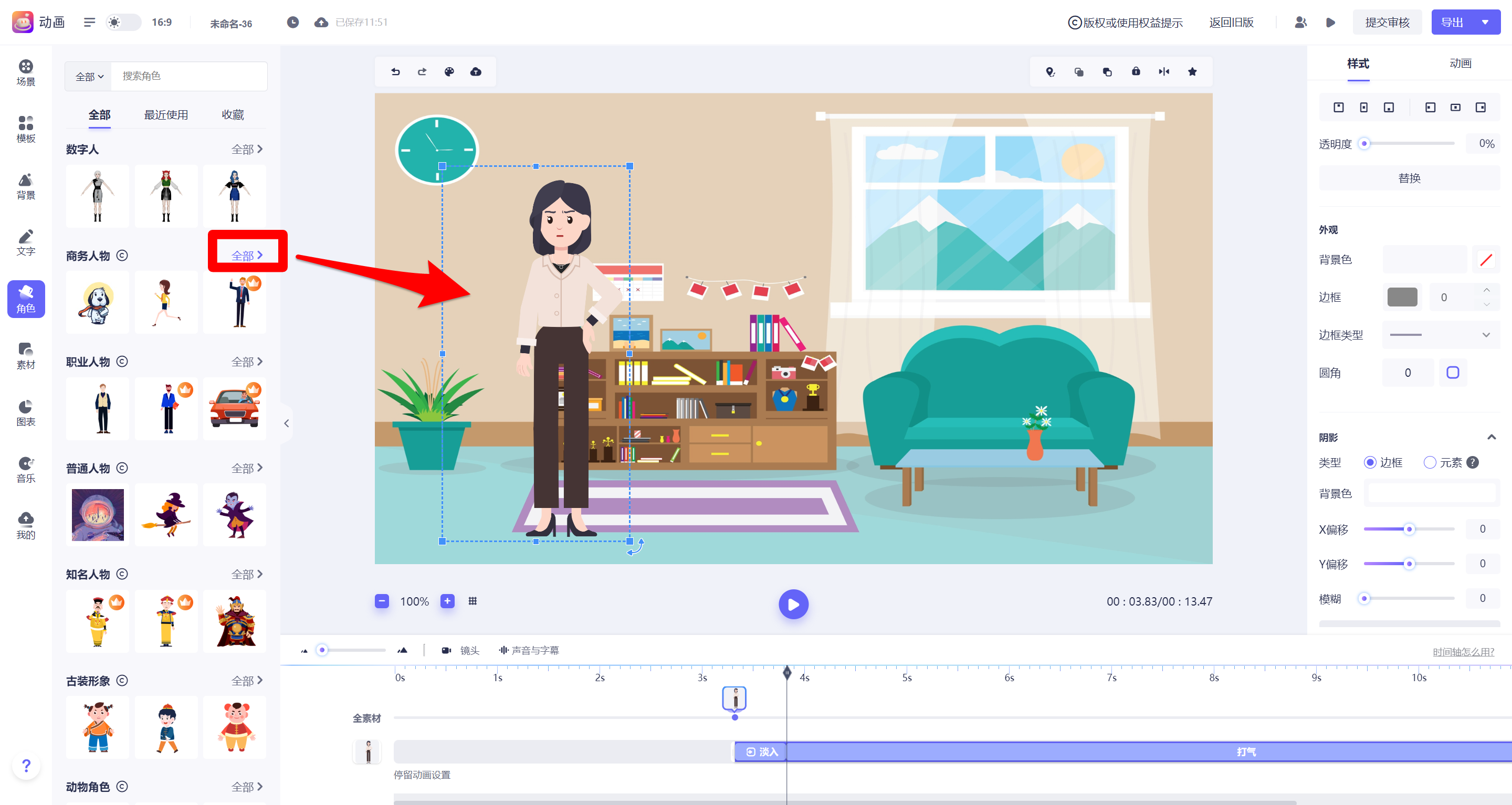The height and width of the screenshot is (805, 1512).
Task: Select the witch on broom character thumbnail
Action: pos(166,515)
